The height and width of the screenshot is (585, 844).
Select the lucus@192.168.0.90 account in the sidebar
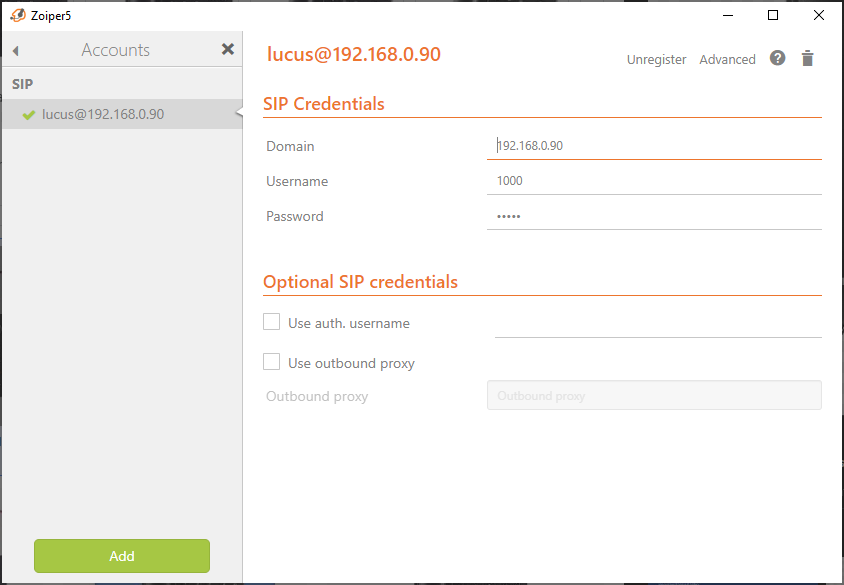(x=102, y=114)
